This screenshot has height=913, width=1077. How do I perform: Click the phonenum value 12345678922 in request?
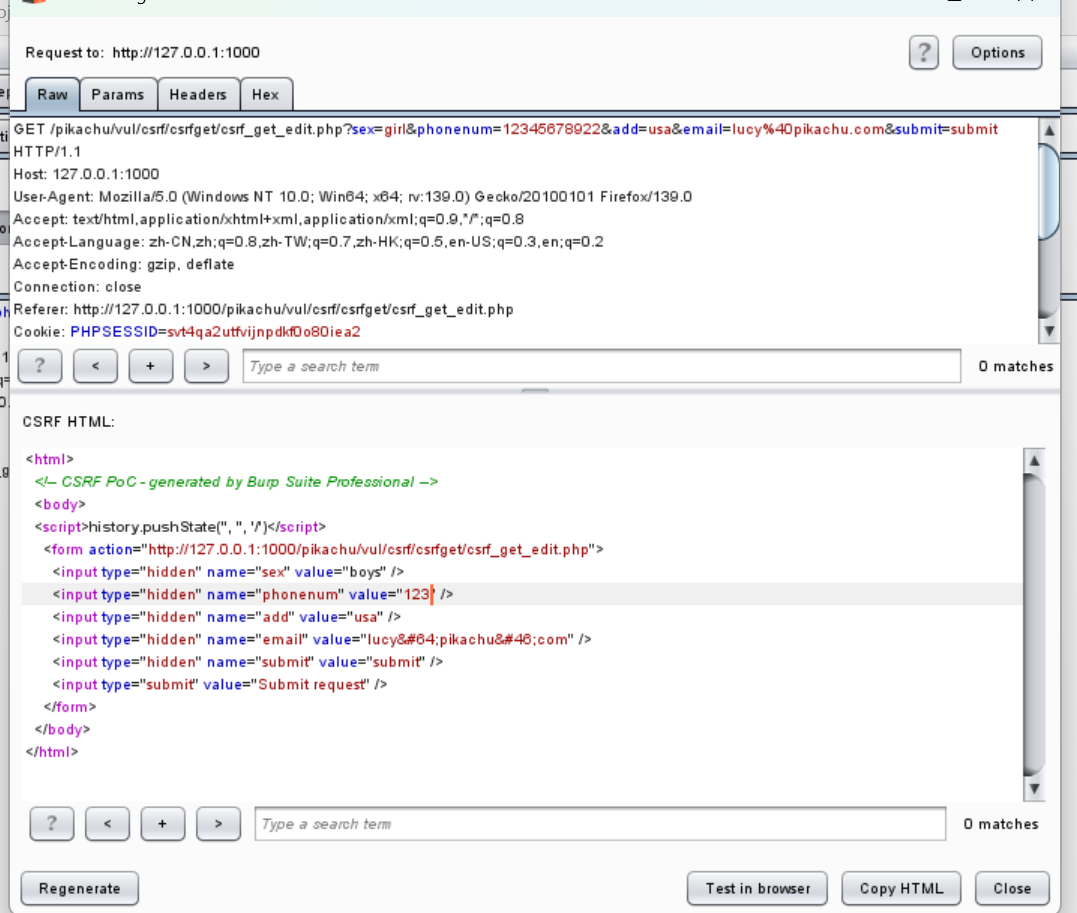pos(552,129)
